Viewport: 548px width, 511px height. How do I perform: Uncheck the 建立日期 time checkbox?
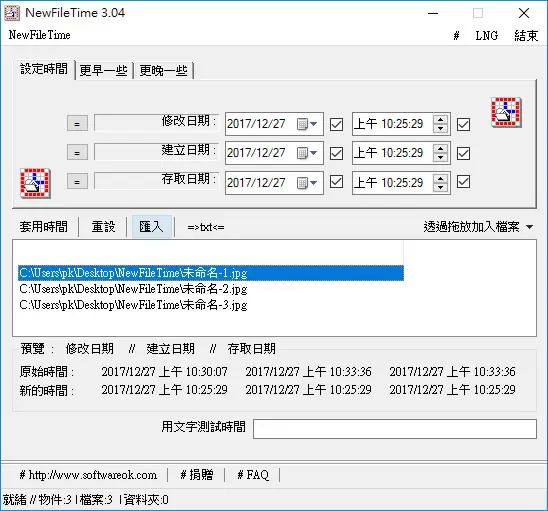[x=463, y=153]
